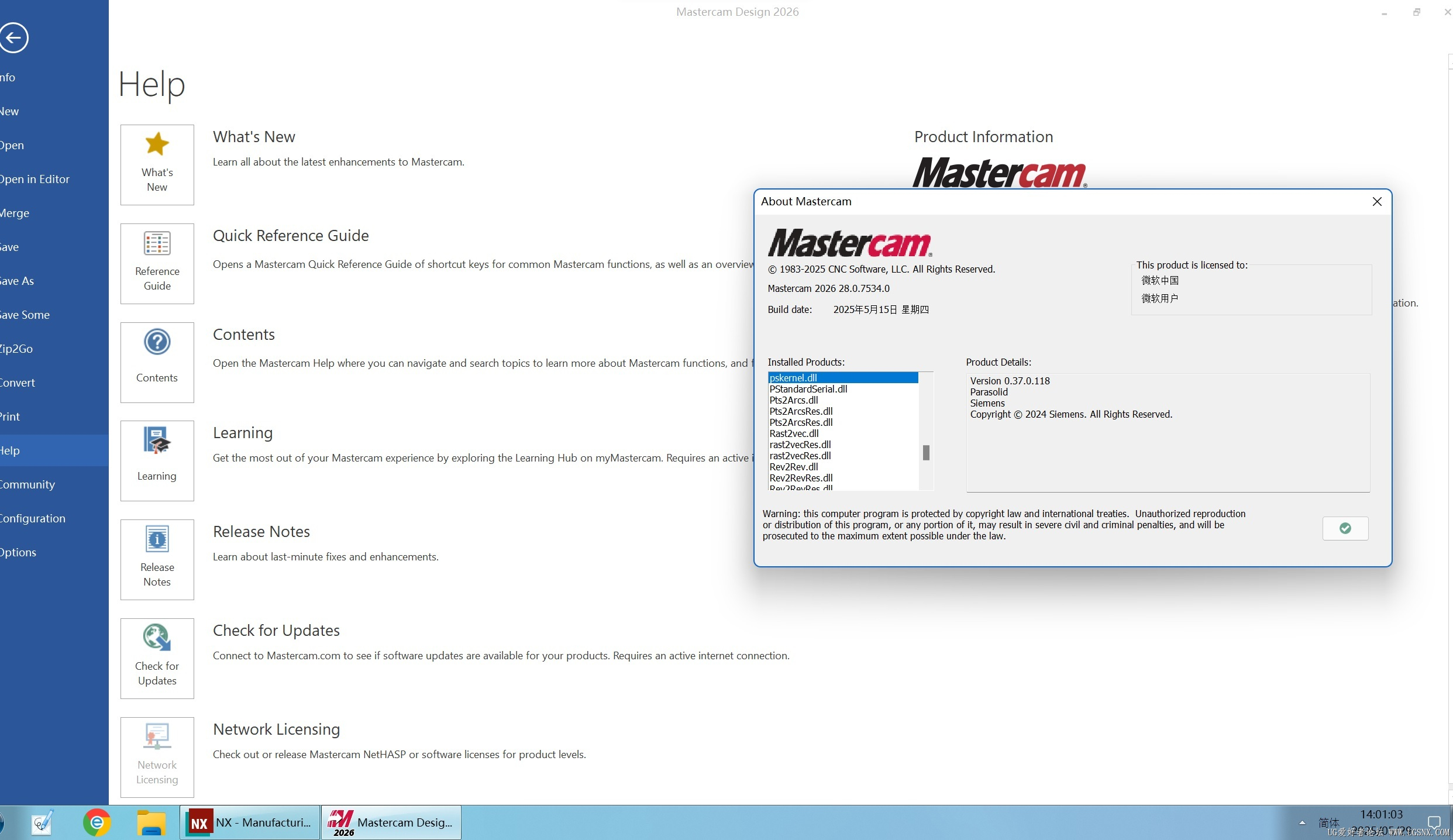Select Zip2Go menu item
1453x840 pixels.
pos(54,349)
